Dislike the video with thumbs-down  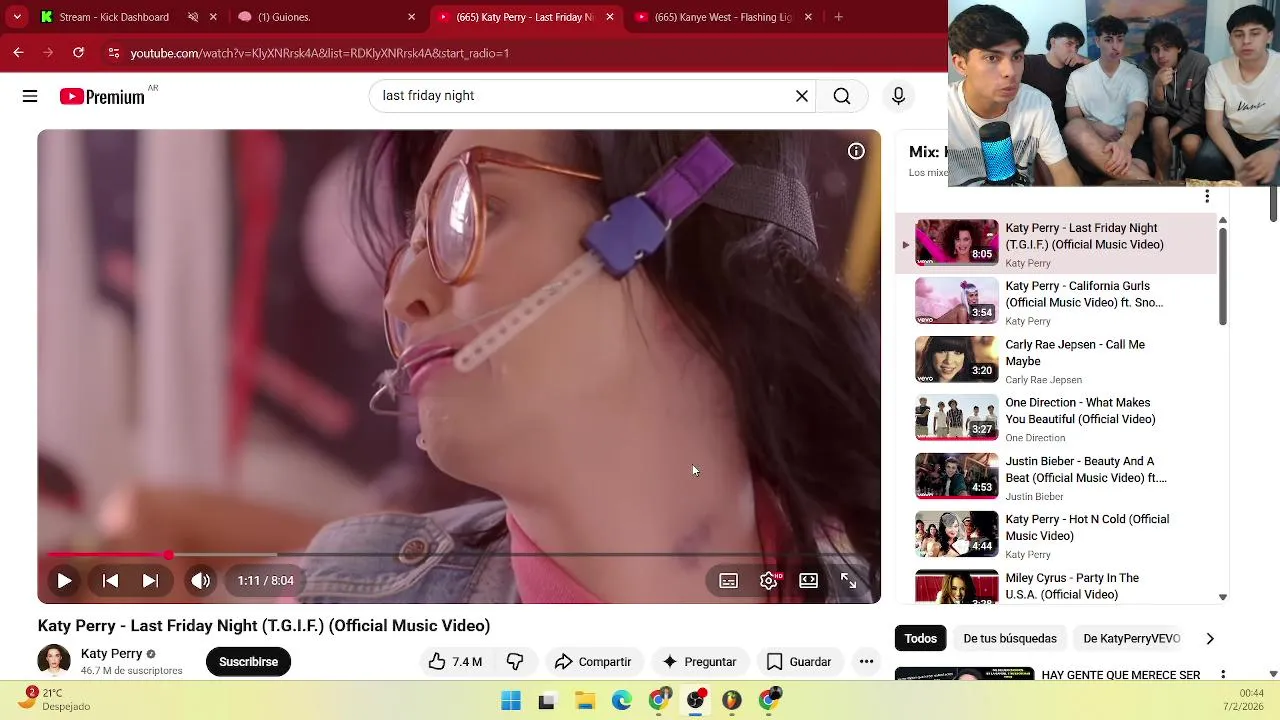(515, 662)
